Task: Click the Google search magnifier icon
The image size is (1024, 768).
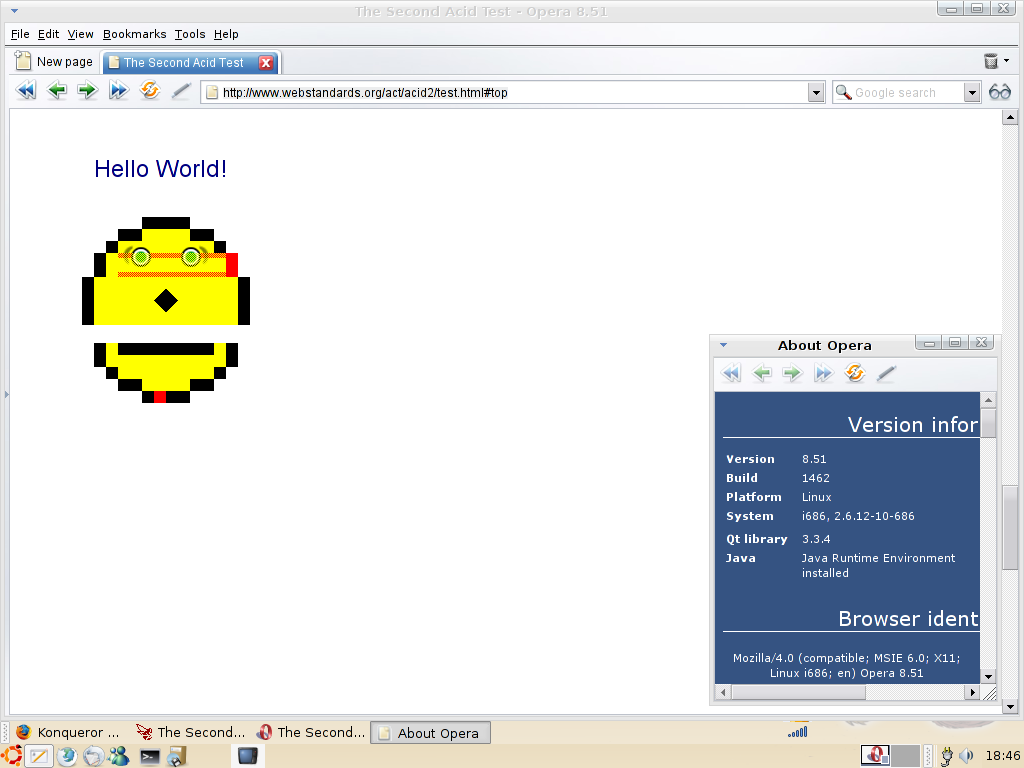Action: coord(844,93)
